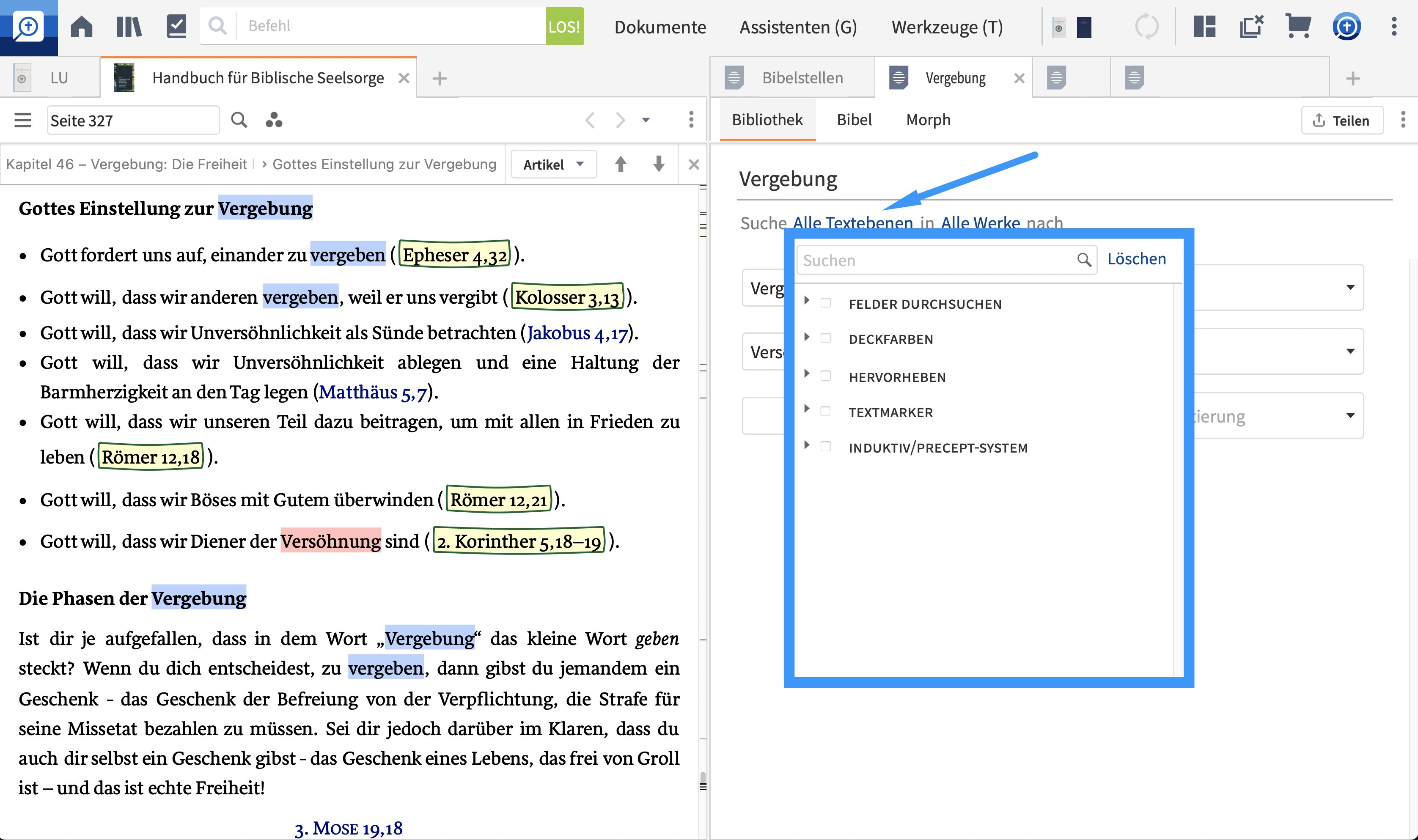Open the Jakobus 4,17 reference
This screenshot has width=1418, height=840.
pos(577,333)
